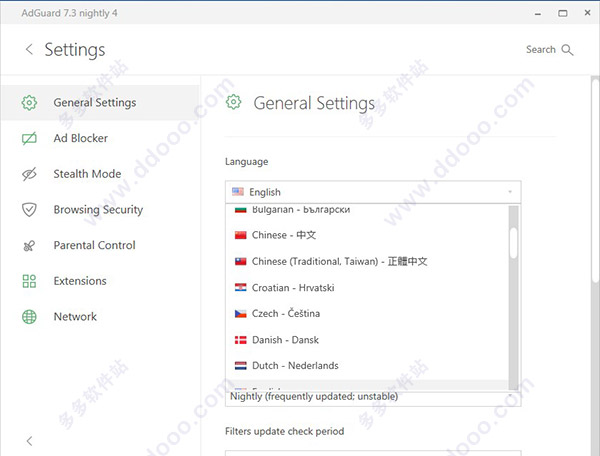600x456 pixels.
Task: Select Dutch - Nederlands option
Action: click(x=367, y=366)
